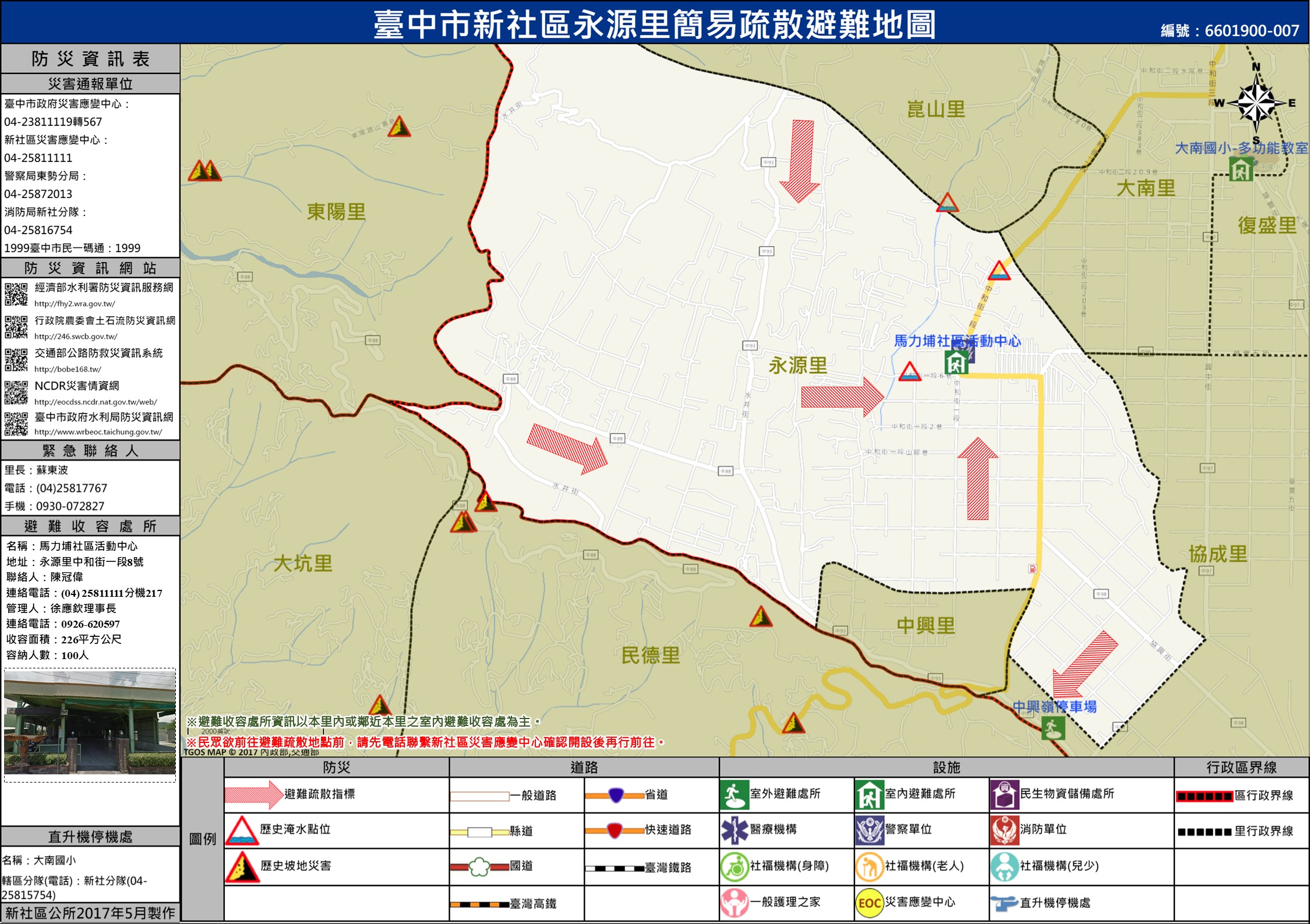Click the 永源里 map label
Image resolution: width=1310 pixels, height=924 pixels.
coord(797,366)
